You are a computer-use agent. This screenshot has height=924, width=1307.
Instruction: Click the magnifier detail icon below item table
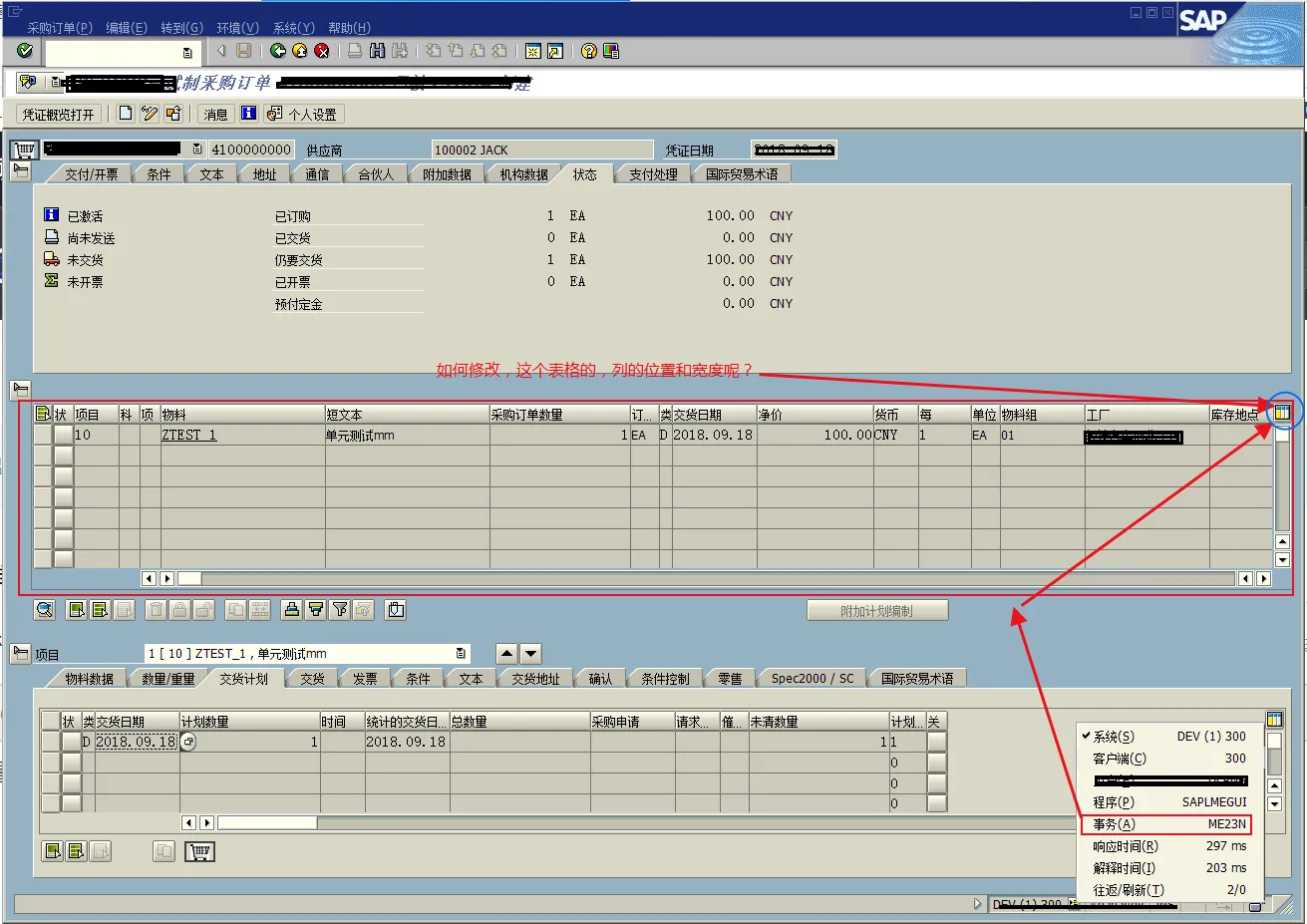(x=44, y=609)
